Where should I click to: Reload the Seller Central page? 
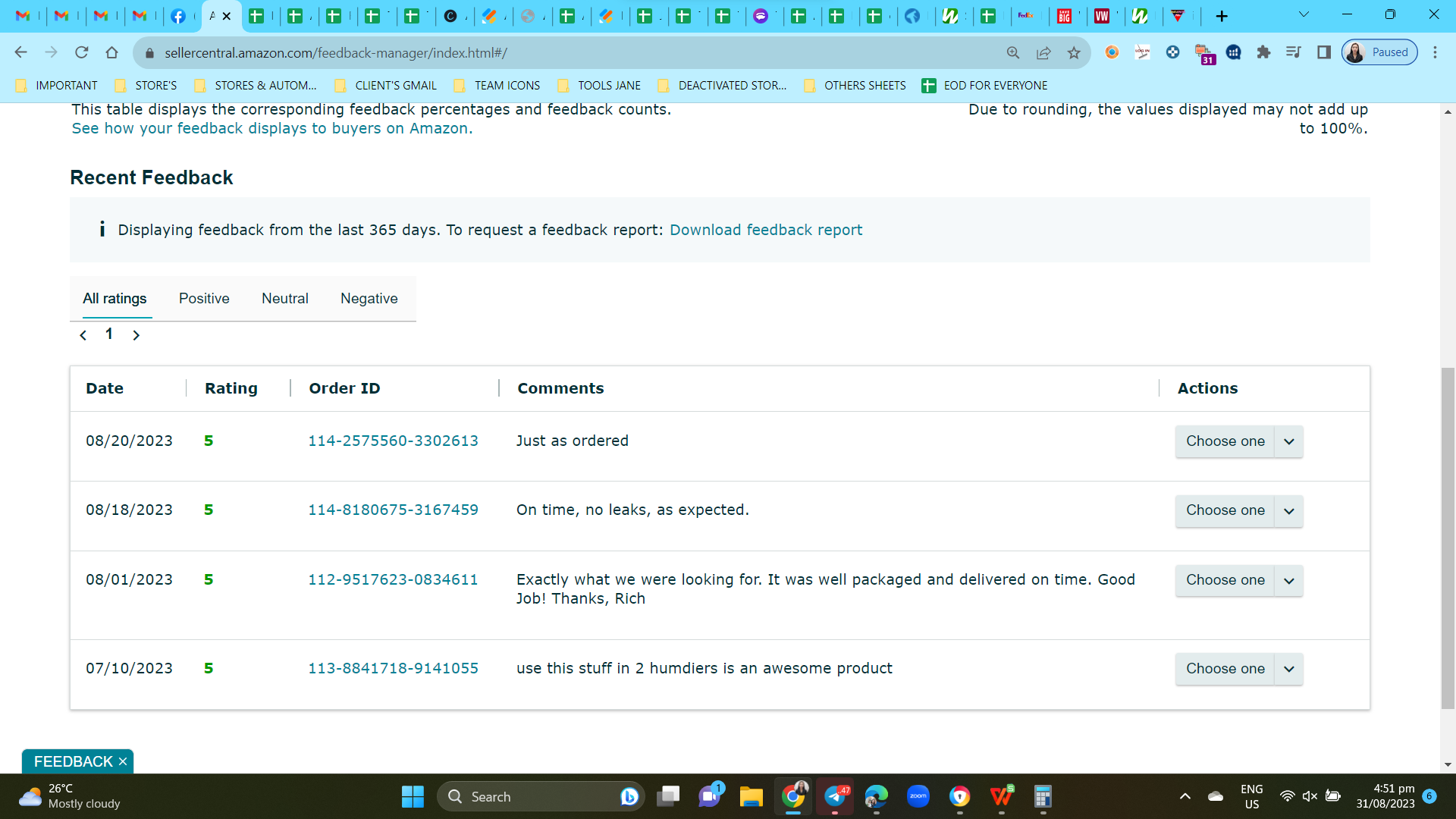(x=81, y=52)
